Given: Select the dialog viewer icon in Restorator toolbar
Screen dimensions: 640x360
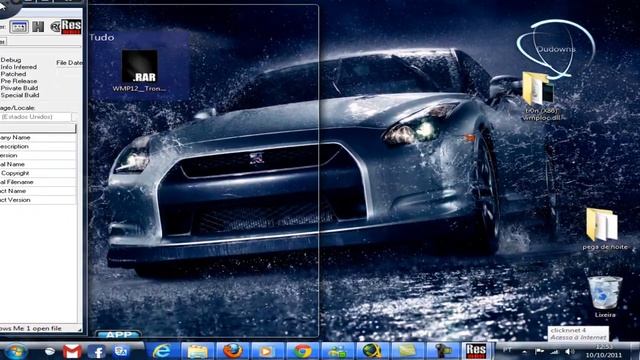Looking at the screenshot, I should [x=19, y=27].
